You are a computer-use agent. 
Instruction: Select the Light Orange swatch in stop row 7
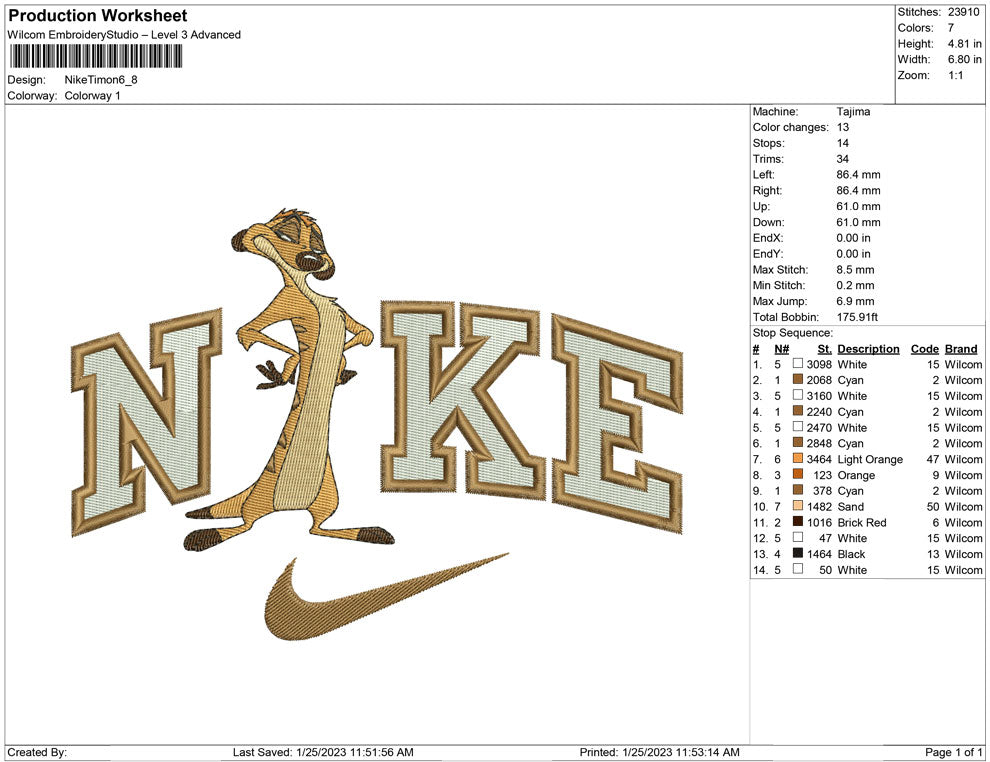(797, 458)
